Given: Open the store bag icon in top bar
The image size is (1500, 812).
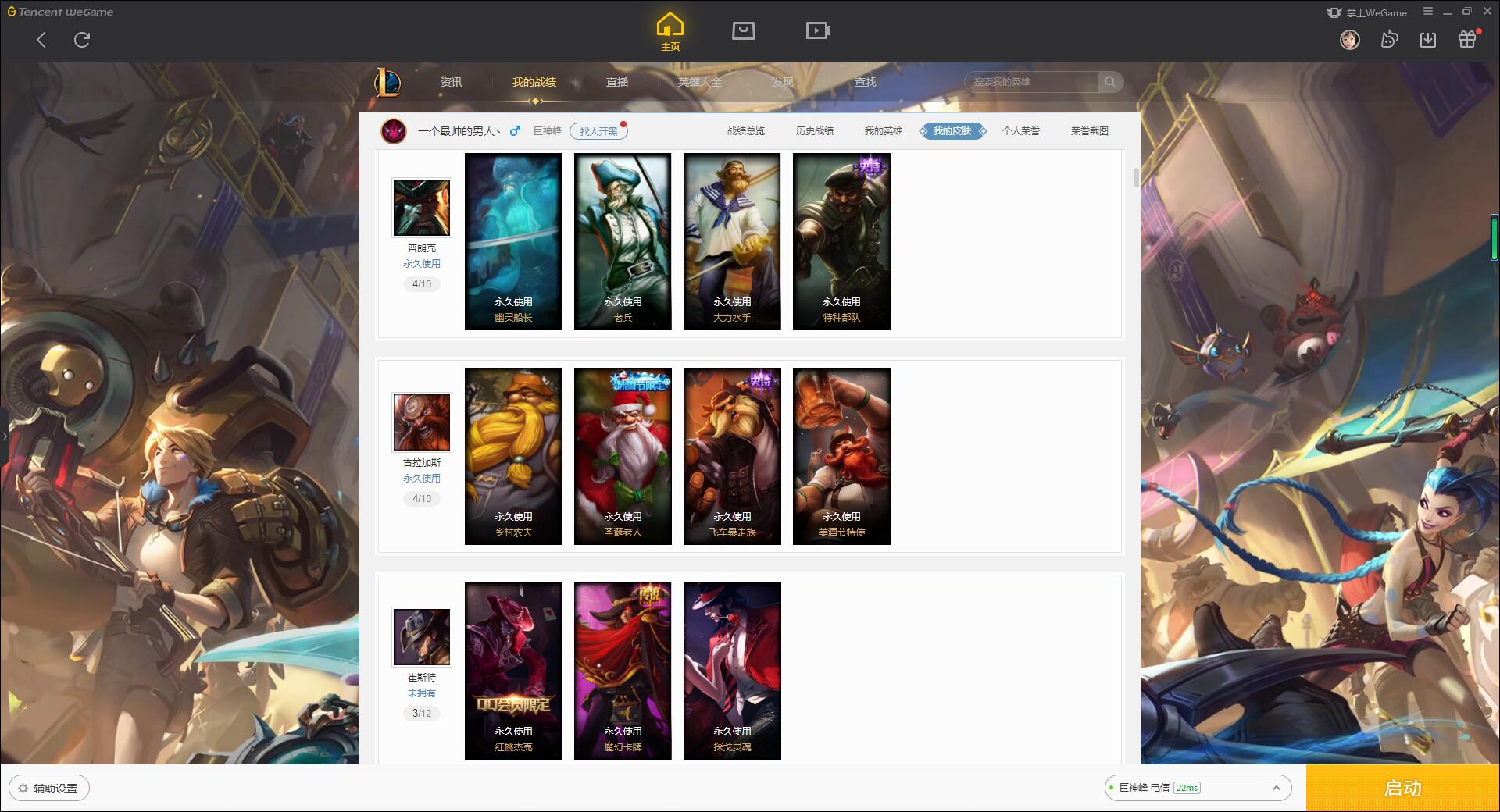Looking at the screenshot, I should tap(743, 30).
